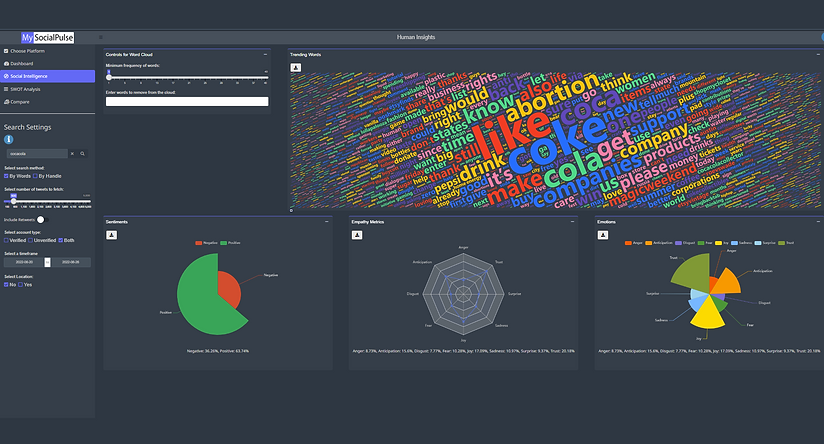
Task: Click the blue info icon under Search Settings
Action: (x=8, y=139)
